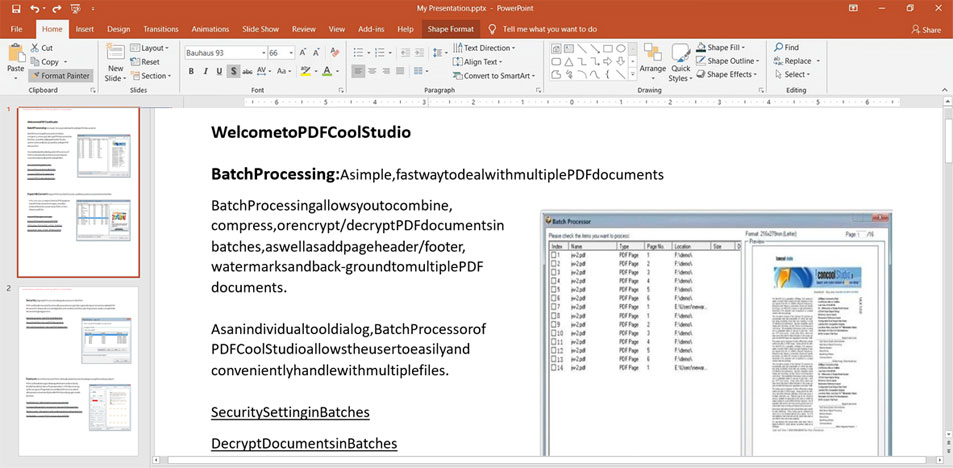
Task: Switch to the Animations tab
Action: [x=210, y=29]
